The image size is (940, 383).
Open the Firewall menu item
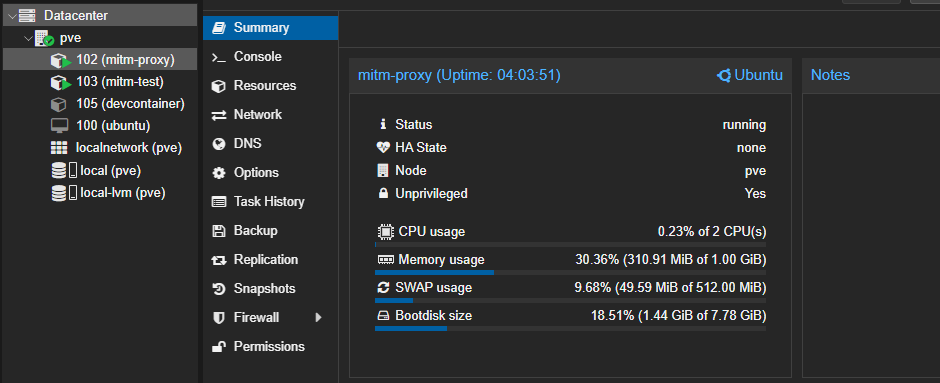click(270, 318)
